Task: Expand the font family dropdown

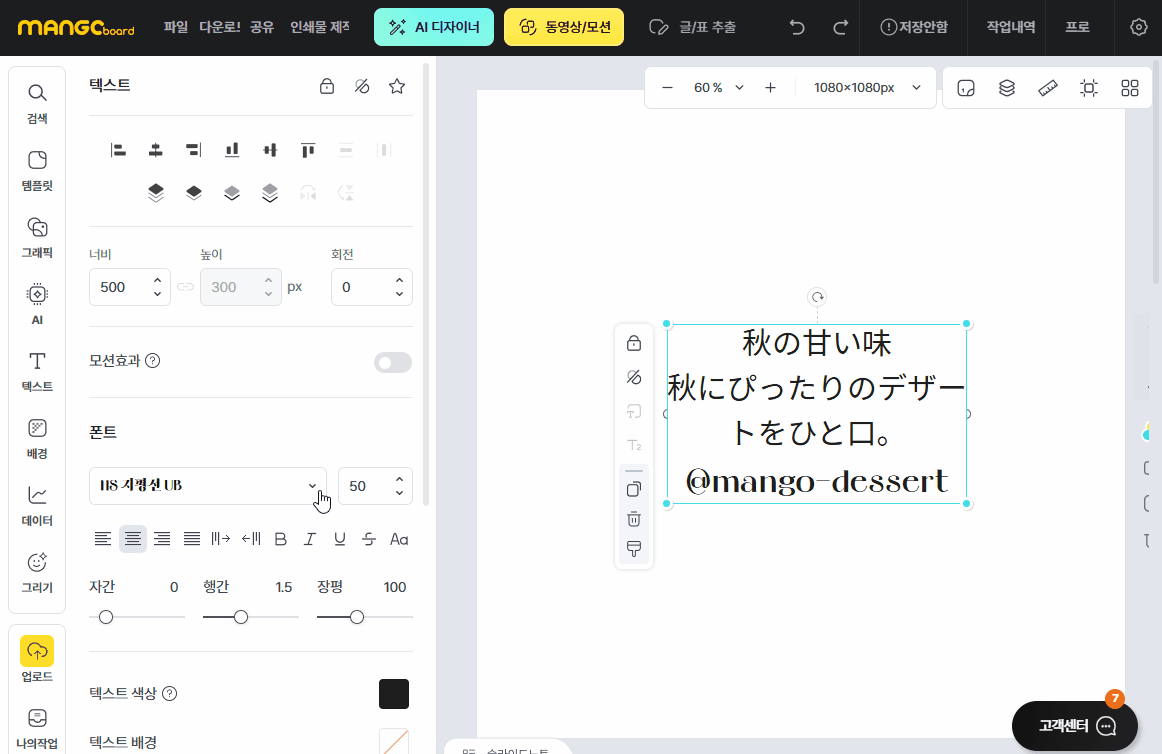Action: click(208, 486)
